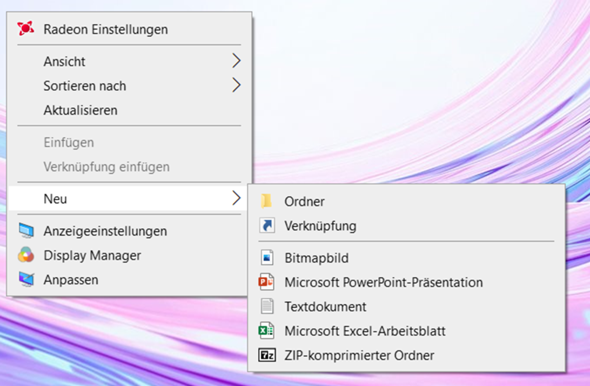The height and width of the screenshot is (386, 590).
Task: Create a new ZIP-komprimierter Ordner
Action: tap(406, 355)
